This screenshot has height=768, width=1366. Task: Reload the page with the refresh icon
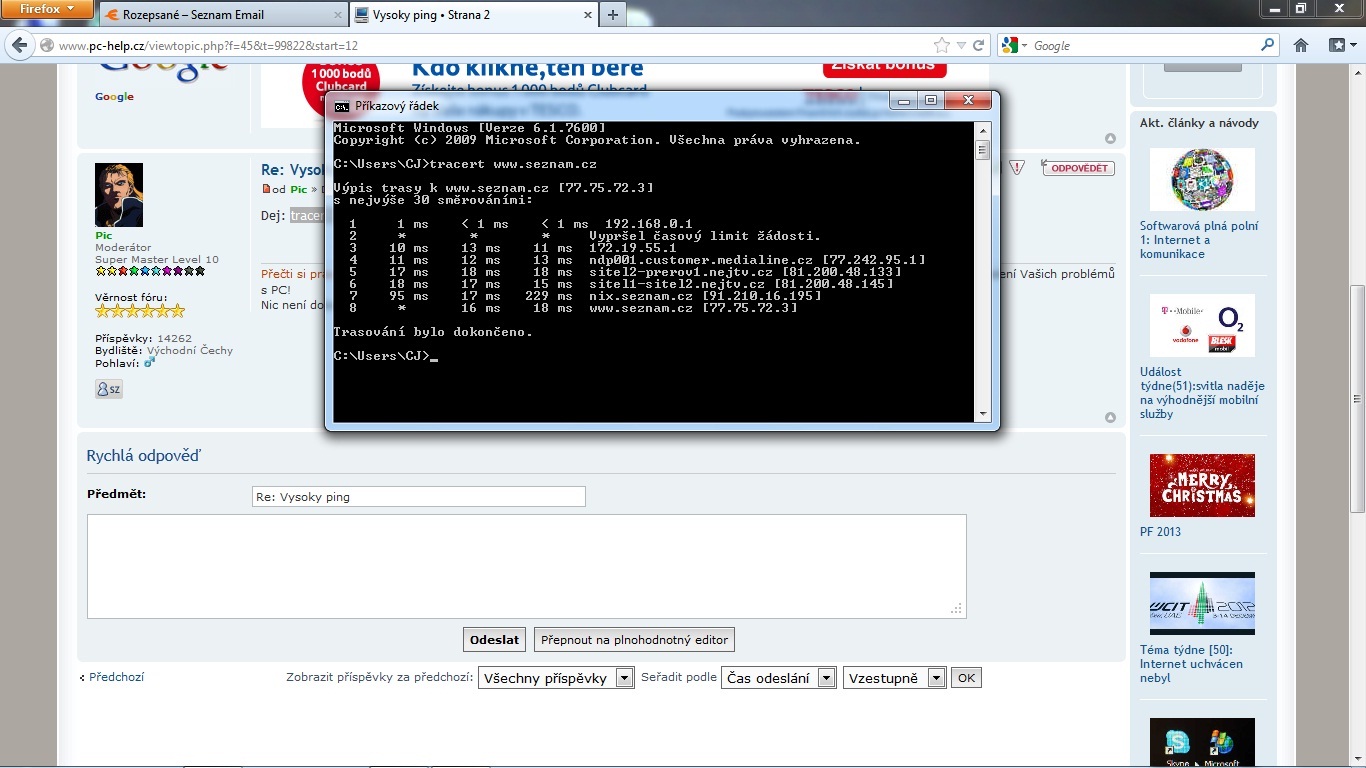click(x=979, y=46)
